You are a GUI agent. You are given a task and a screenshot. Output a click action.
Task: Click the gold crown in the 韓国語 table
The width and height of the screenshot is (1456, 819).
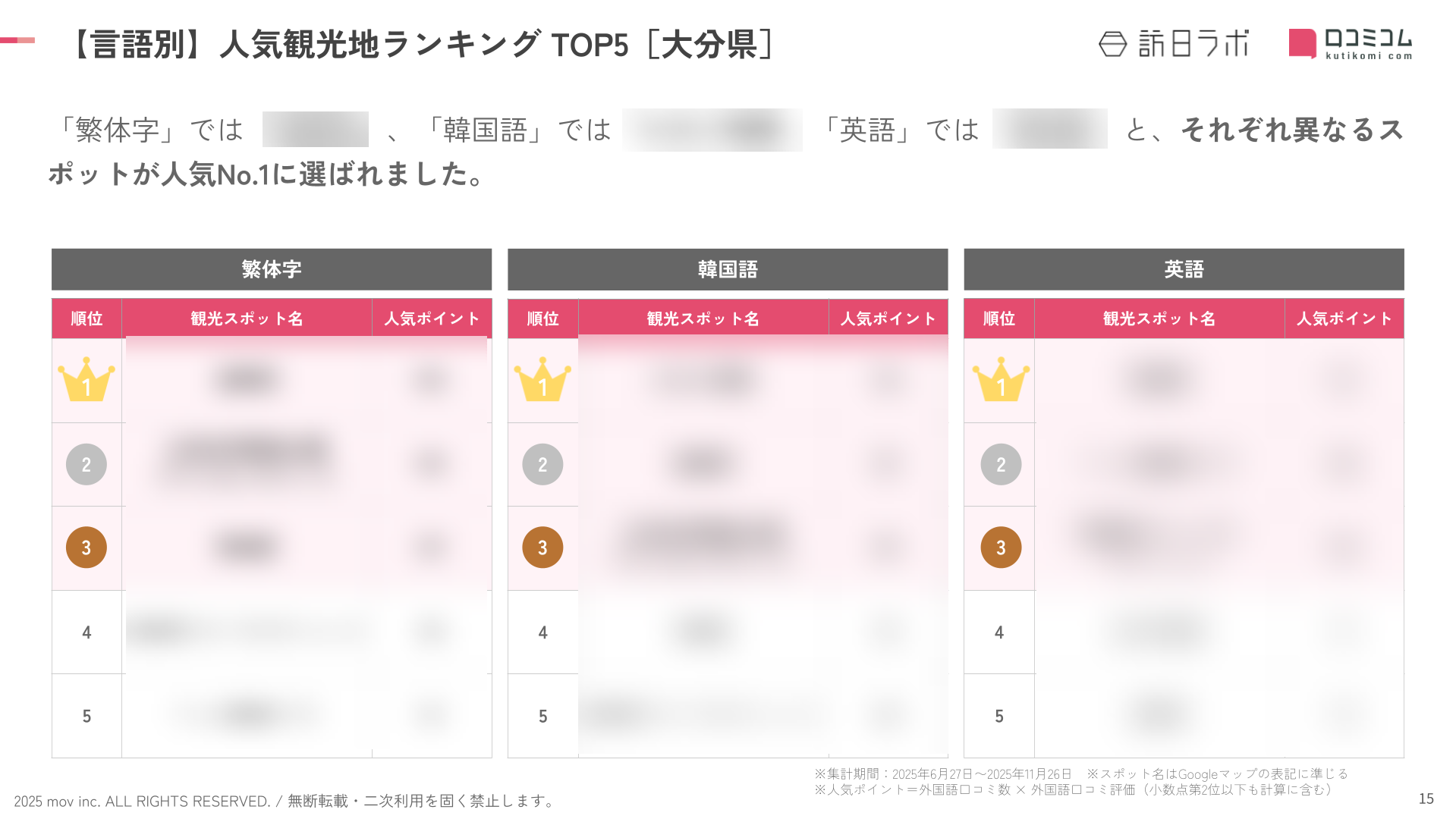[x=542, y=379]
